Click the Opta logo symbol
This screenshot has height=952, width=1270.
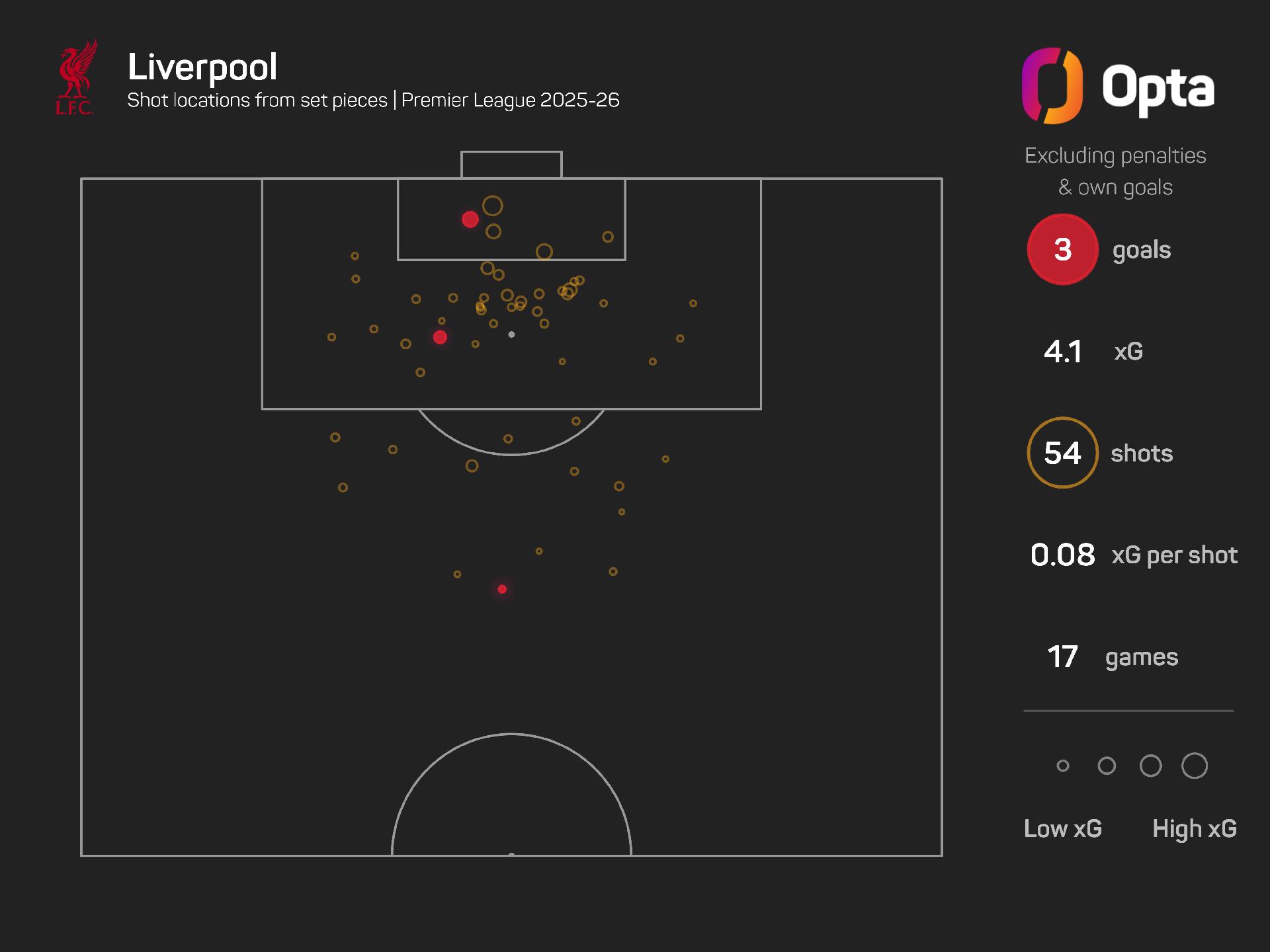point(1052,86)
